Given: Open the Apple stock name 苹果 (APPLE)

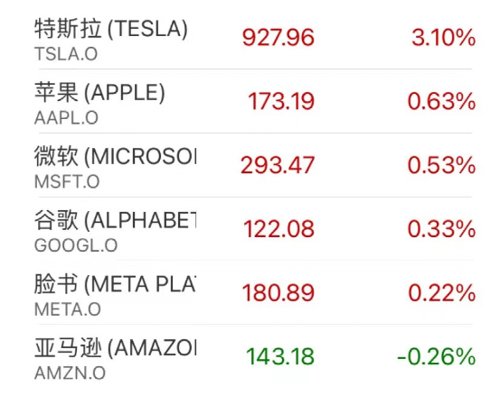Looking at the screenshot, I should tap(100, 93).
